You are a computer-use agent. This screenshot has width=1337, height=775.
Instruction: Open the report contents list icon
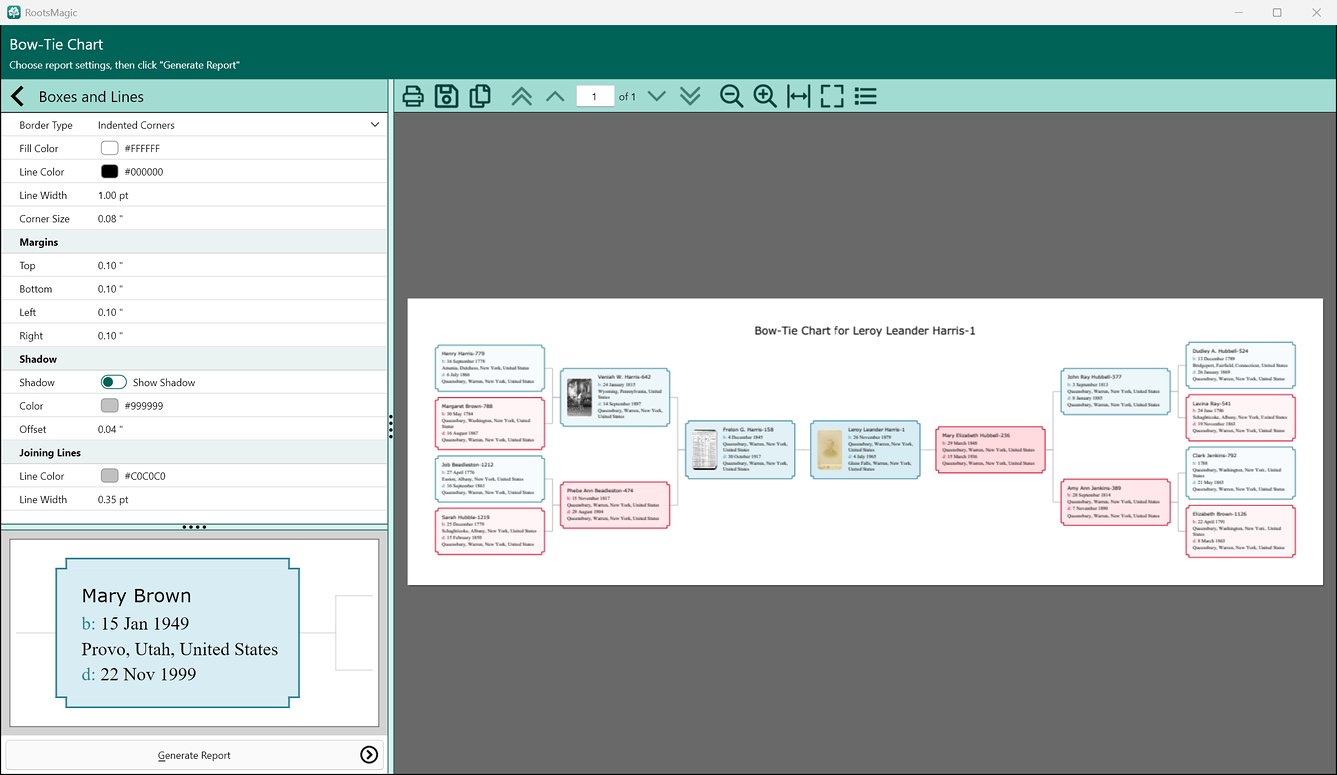pyautogui.click(x=866, y=96)
